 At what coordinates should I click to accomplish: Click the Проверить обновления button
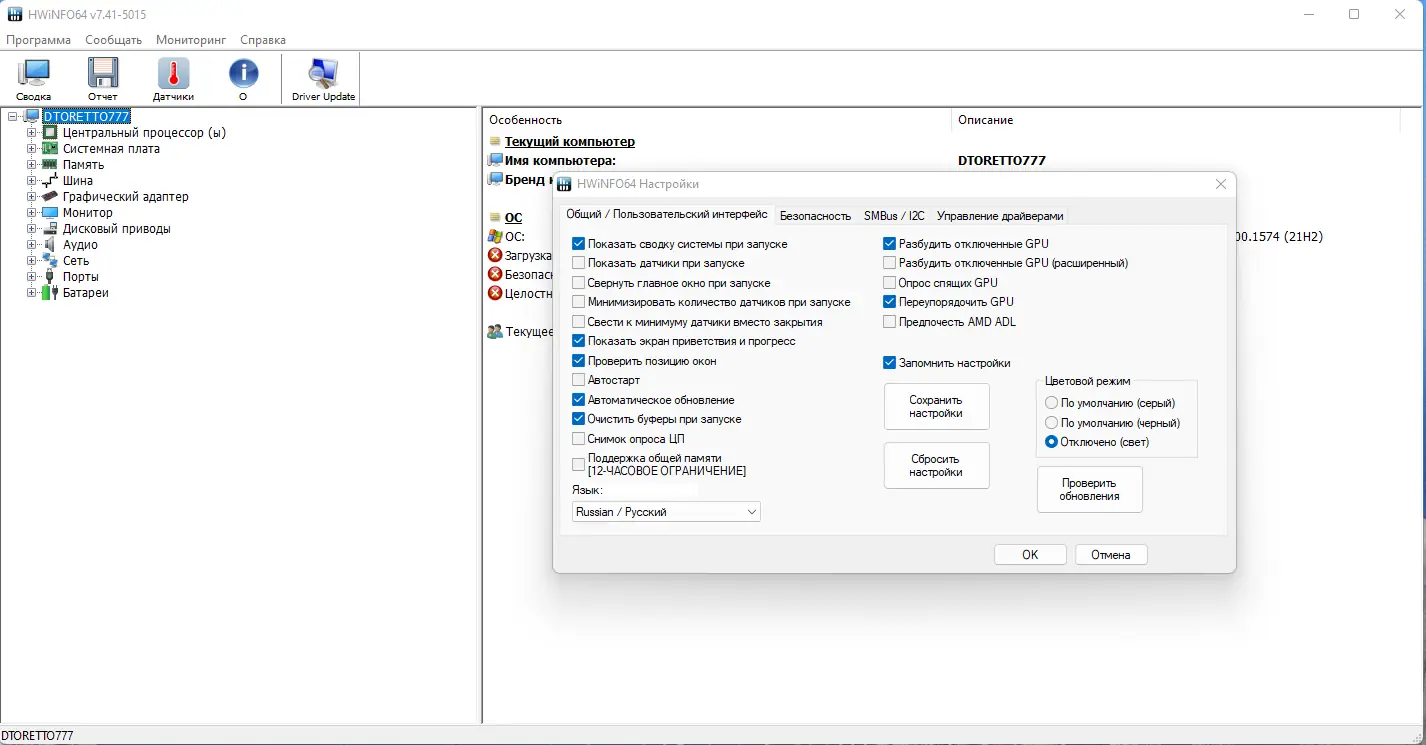tap(1089, 490)
